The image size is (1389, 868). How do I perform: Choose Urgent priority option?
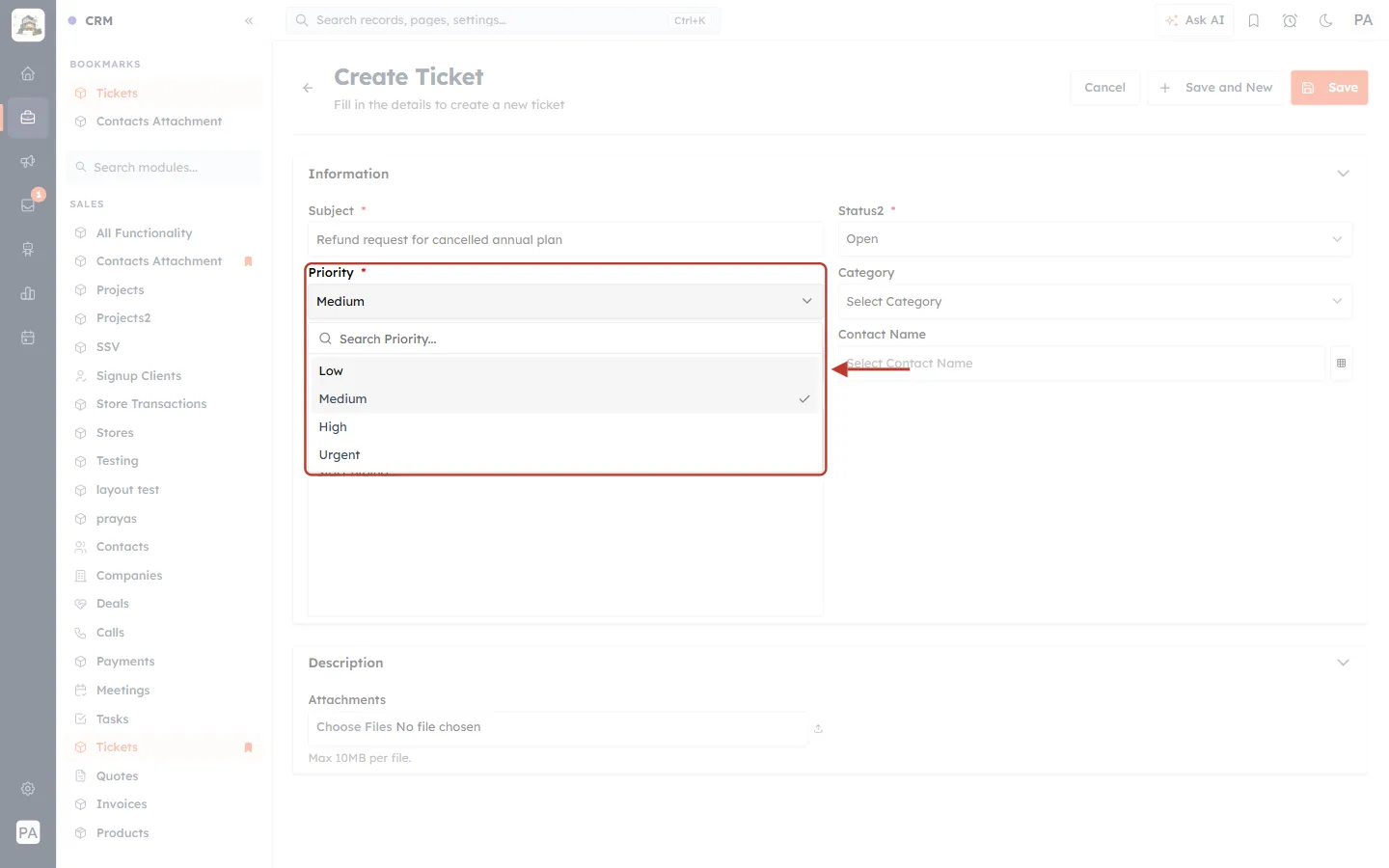tap(565, 455)
